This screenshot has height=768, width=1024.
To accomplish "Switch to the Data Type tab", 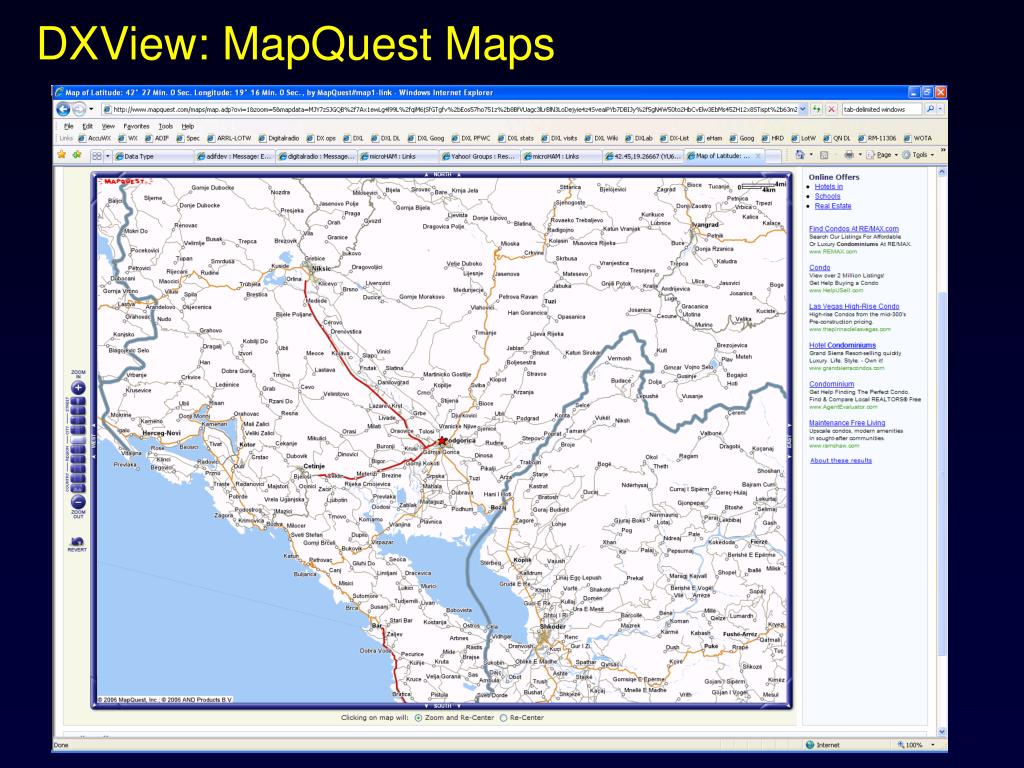I will (x=153, y=157).
